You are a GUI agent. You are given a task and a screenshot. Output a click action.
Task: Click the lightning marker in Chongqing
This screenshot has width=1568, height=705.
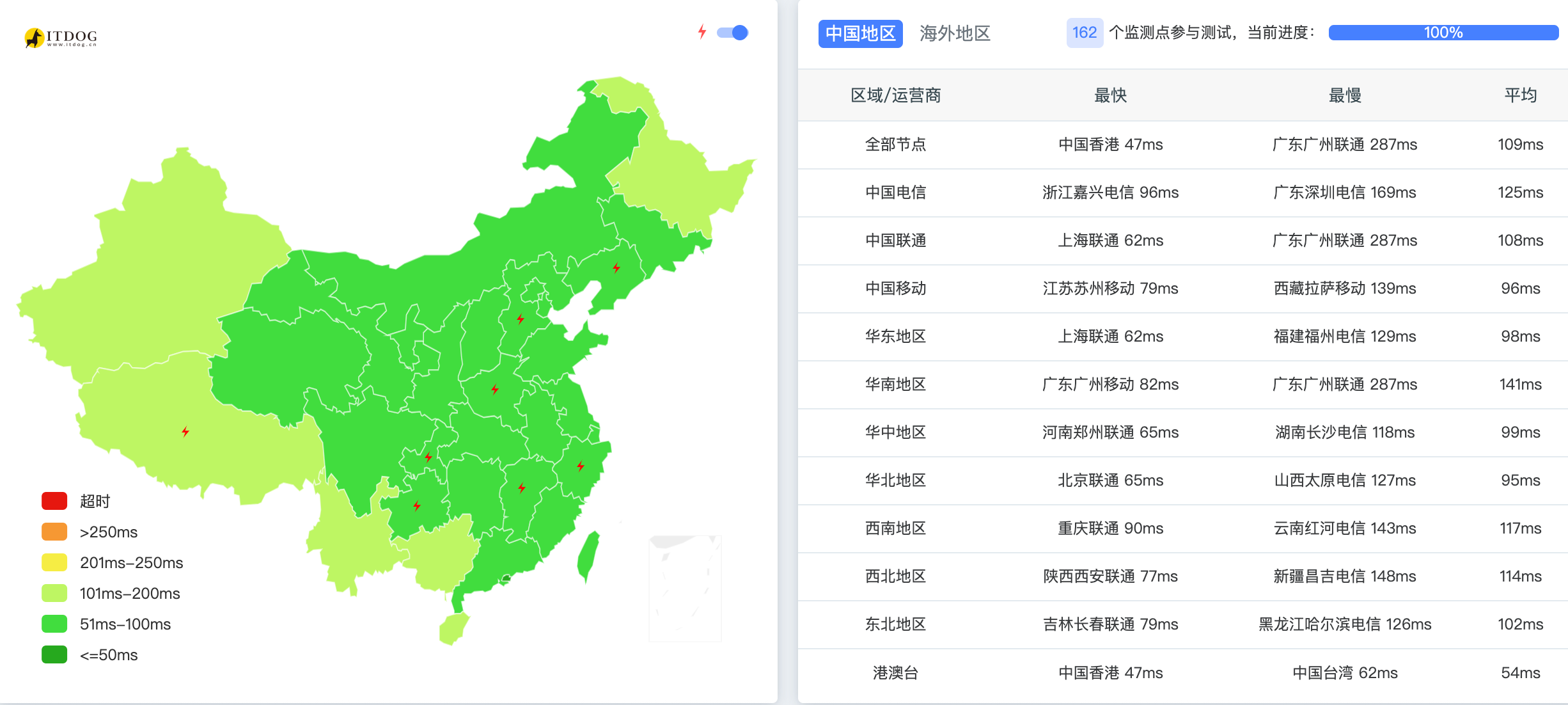point(428,457)
